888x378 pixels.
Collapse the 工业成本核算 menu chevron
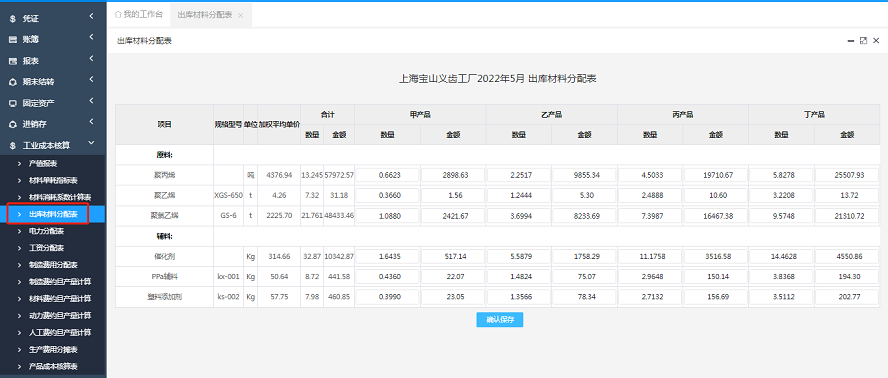click(91, 144)
